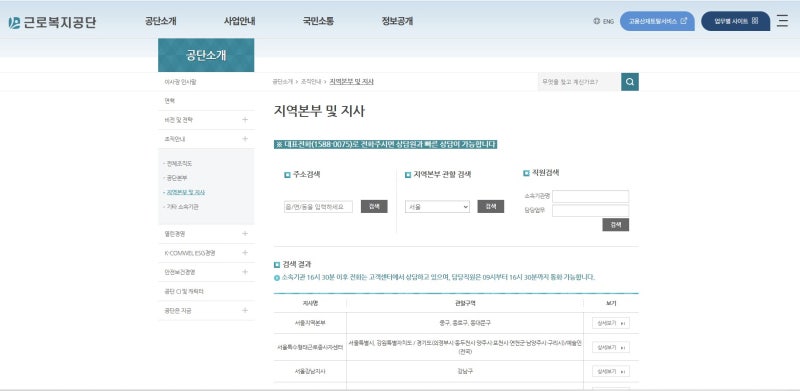Open the 공단소개 top menu
The height and width of the screenshot is (391, 800).
pos(161,21)
